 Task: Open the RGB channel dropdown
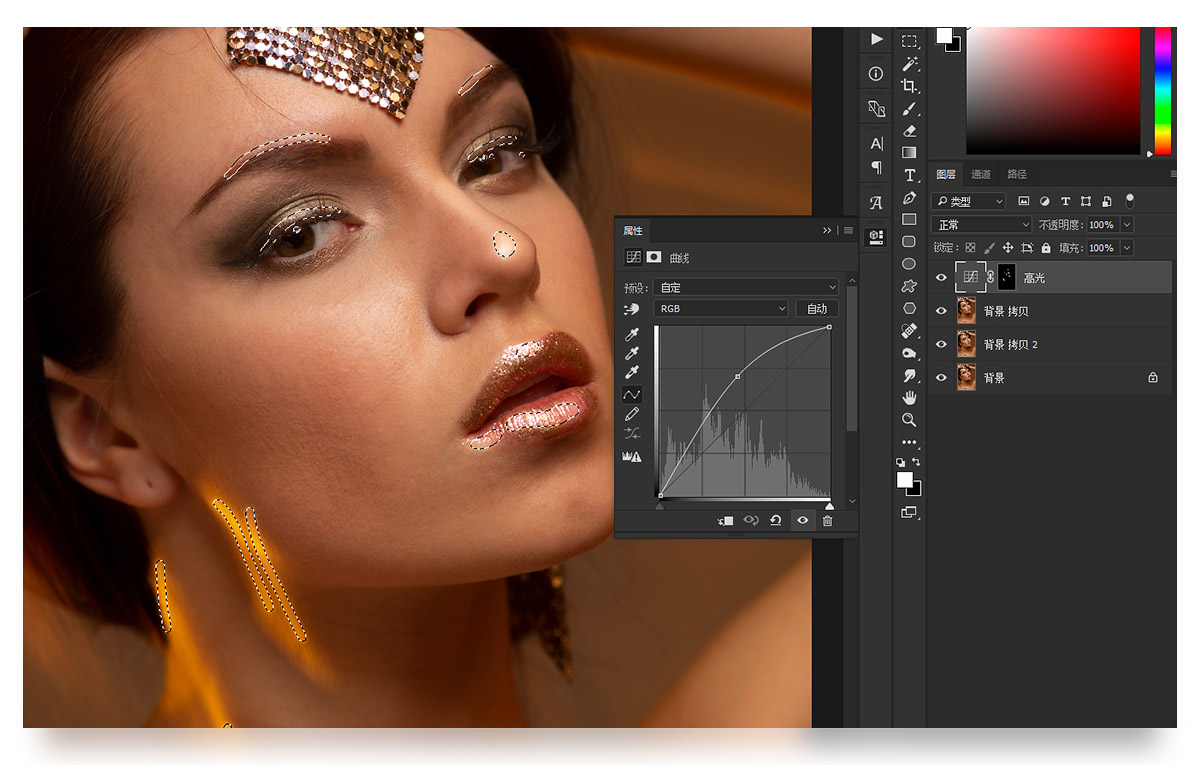tap(721, 309)
